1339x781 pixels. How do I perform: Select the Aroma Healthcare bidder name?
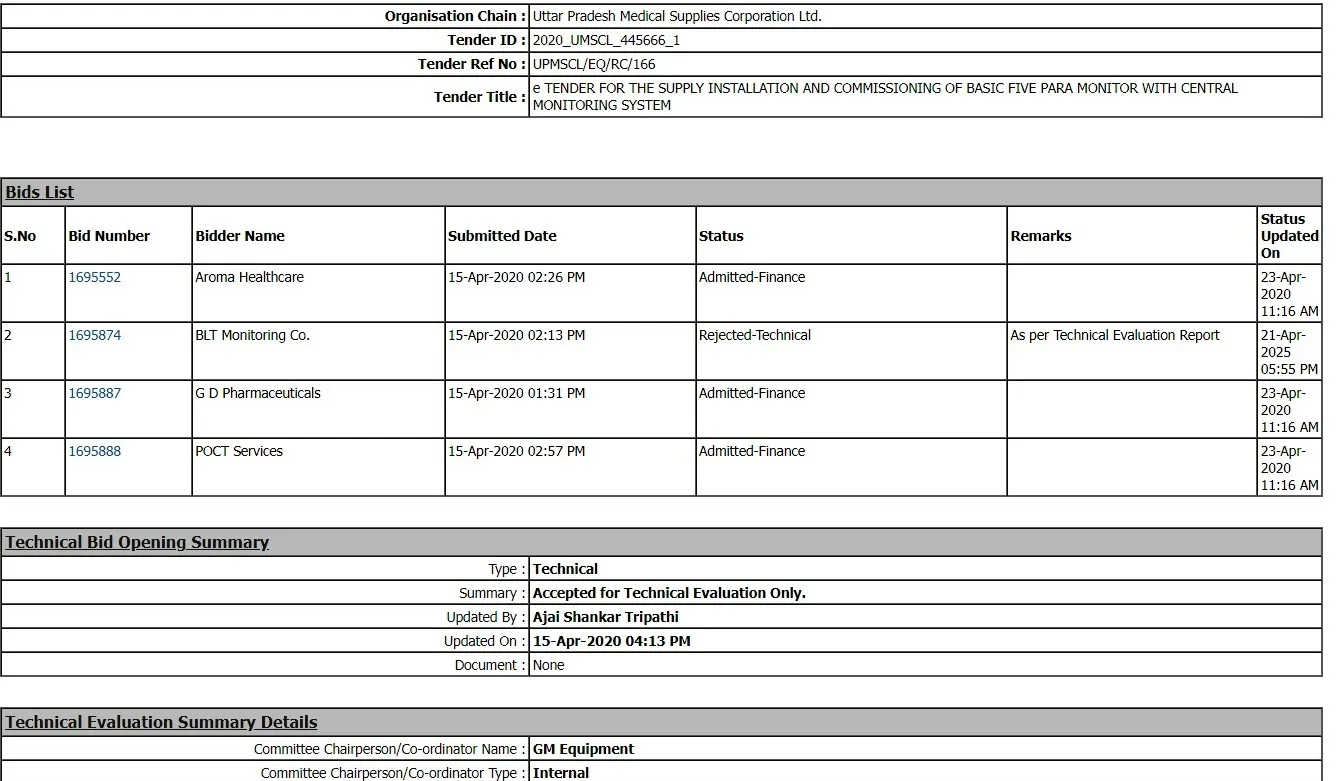click(249, 278)
